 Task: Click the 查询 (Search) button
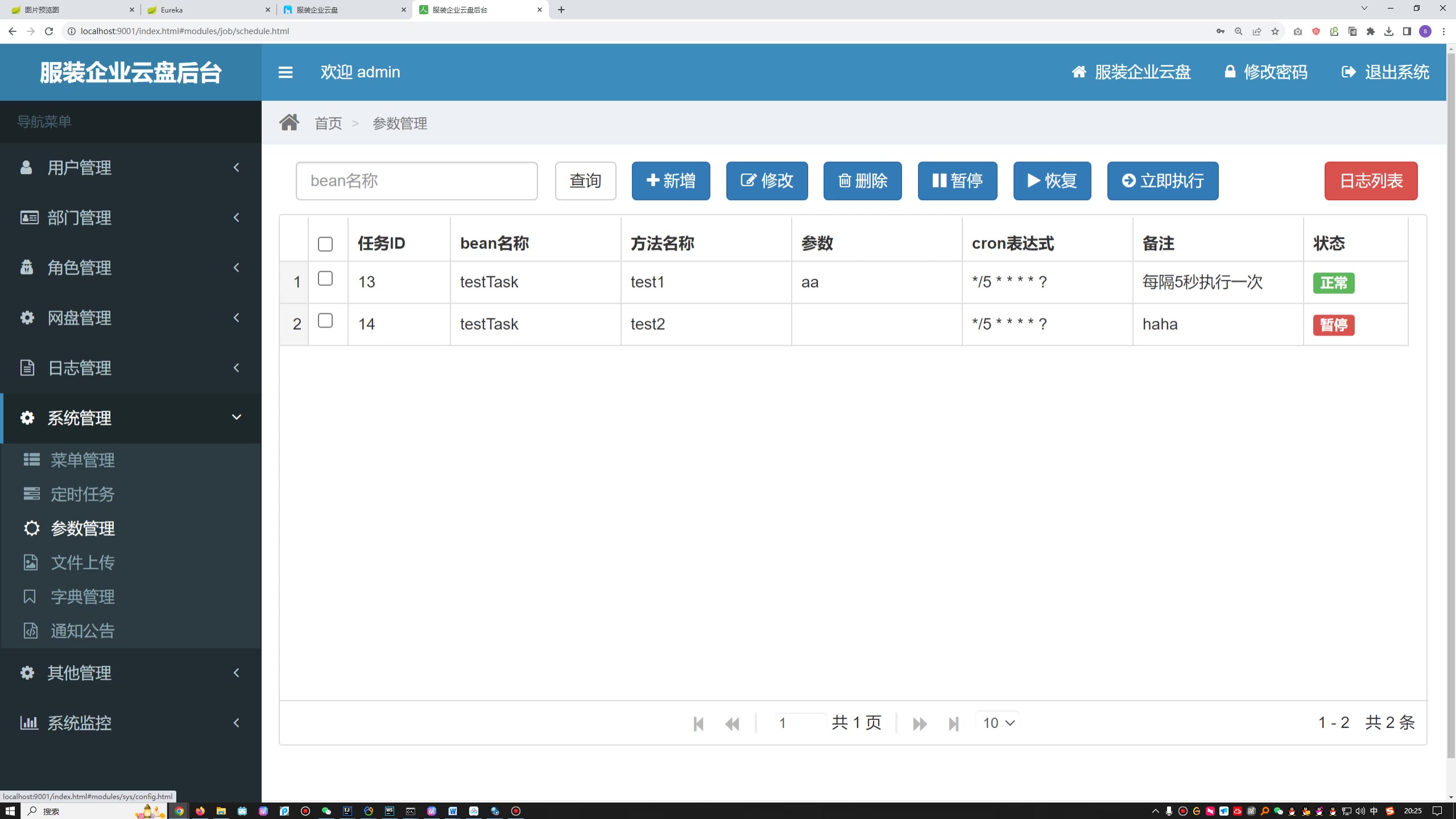[585, 180]
